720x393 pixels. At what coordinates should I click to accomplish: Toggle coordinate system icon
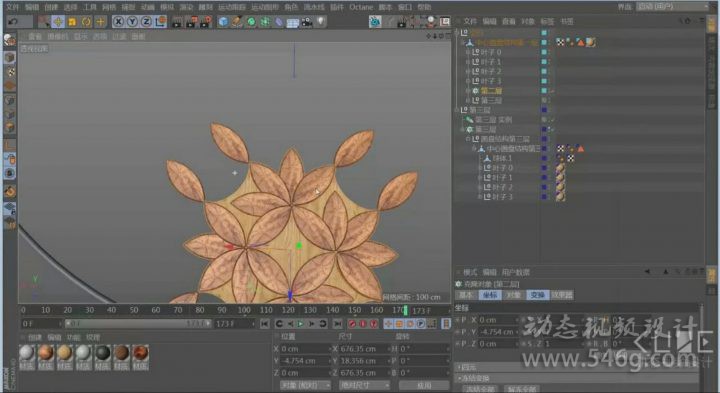[x=160, y=22]
